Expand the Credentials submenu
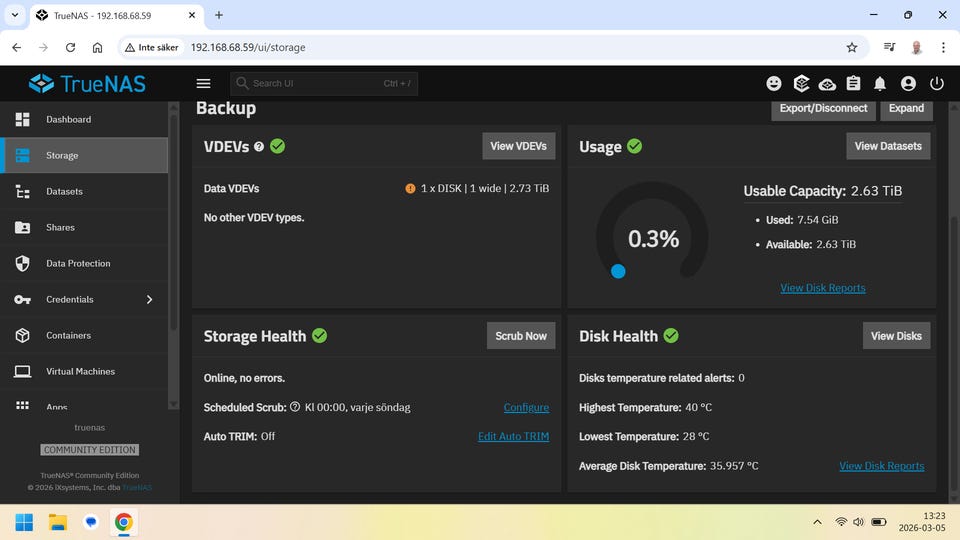Viewport: 960px width, 540px height. click(150, 299)
